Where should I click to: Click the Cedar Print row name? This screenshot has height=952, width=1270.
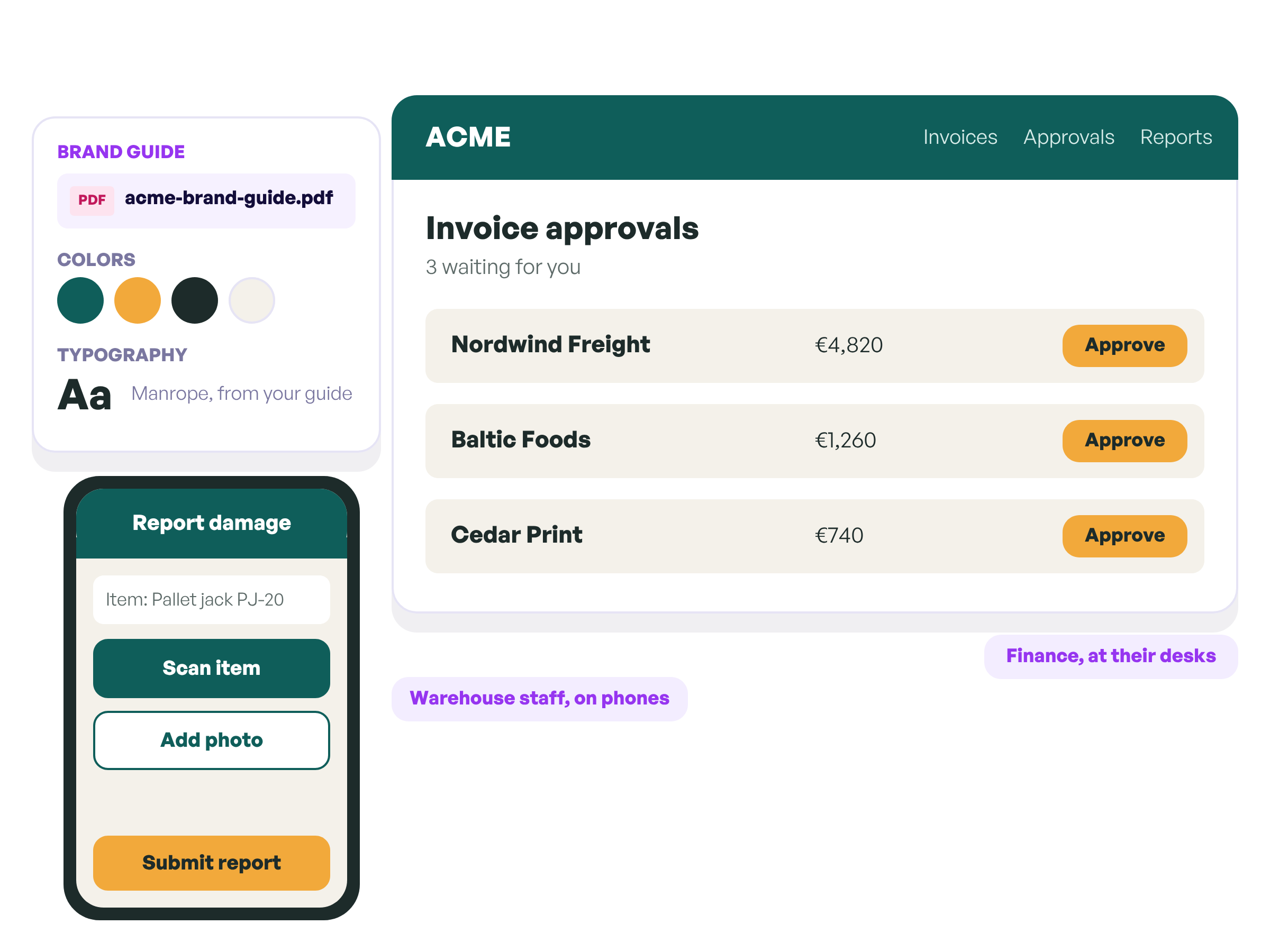516,535
